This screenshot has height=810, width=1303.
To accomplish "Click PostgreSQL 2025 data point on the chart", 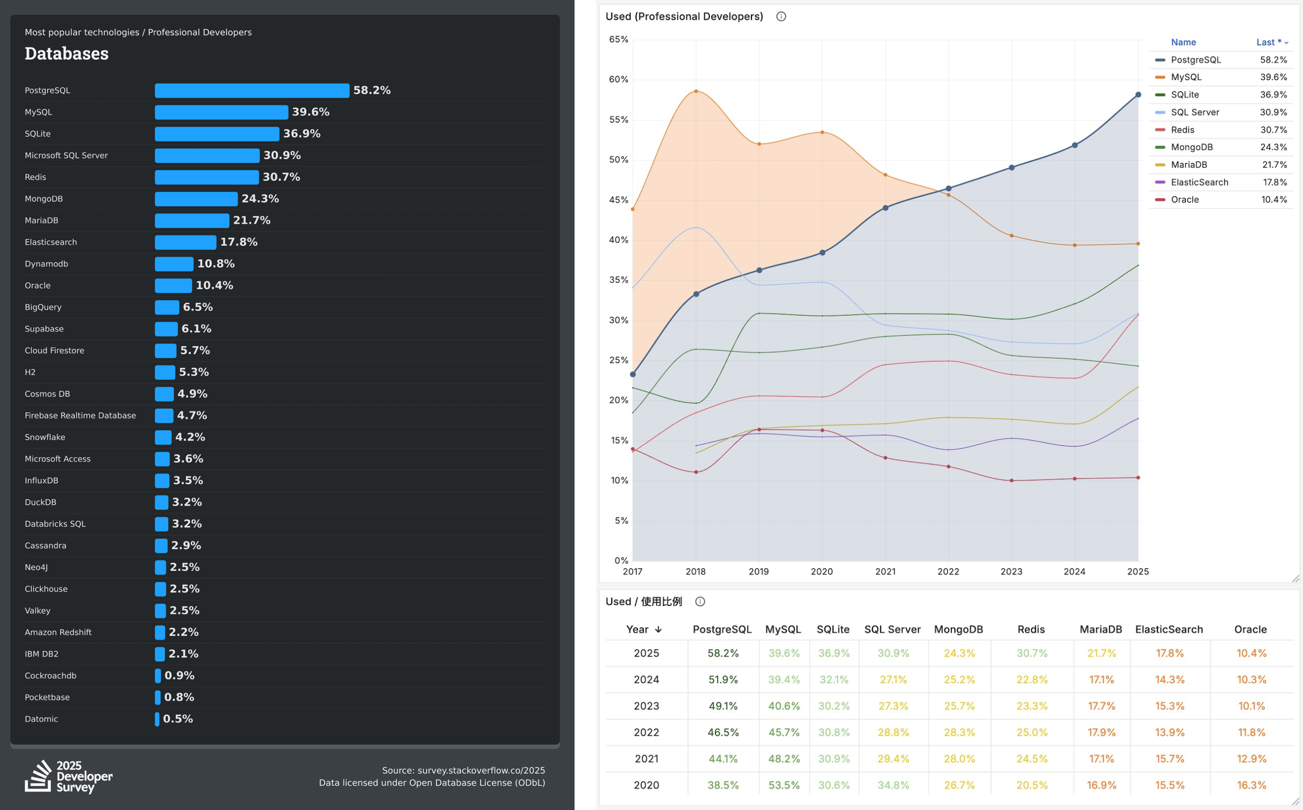I will 1138,95.
